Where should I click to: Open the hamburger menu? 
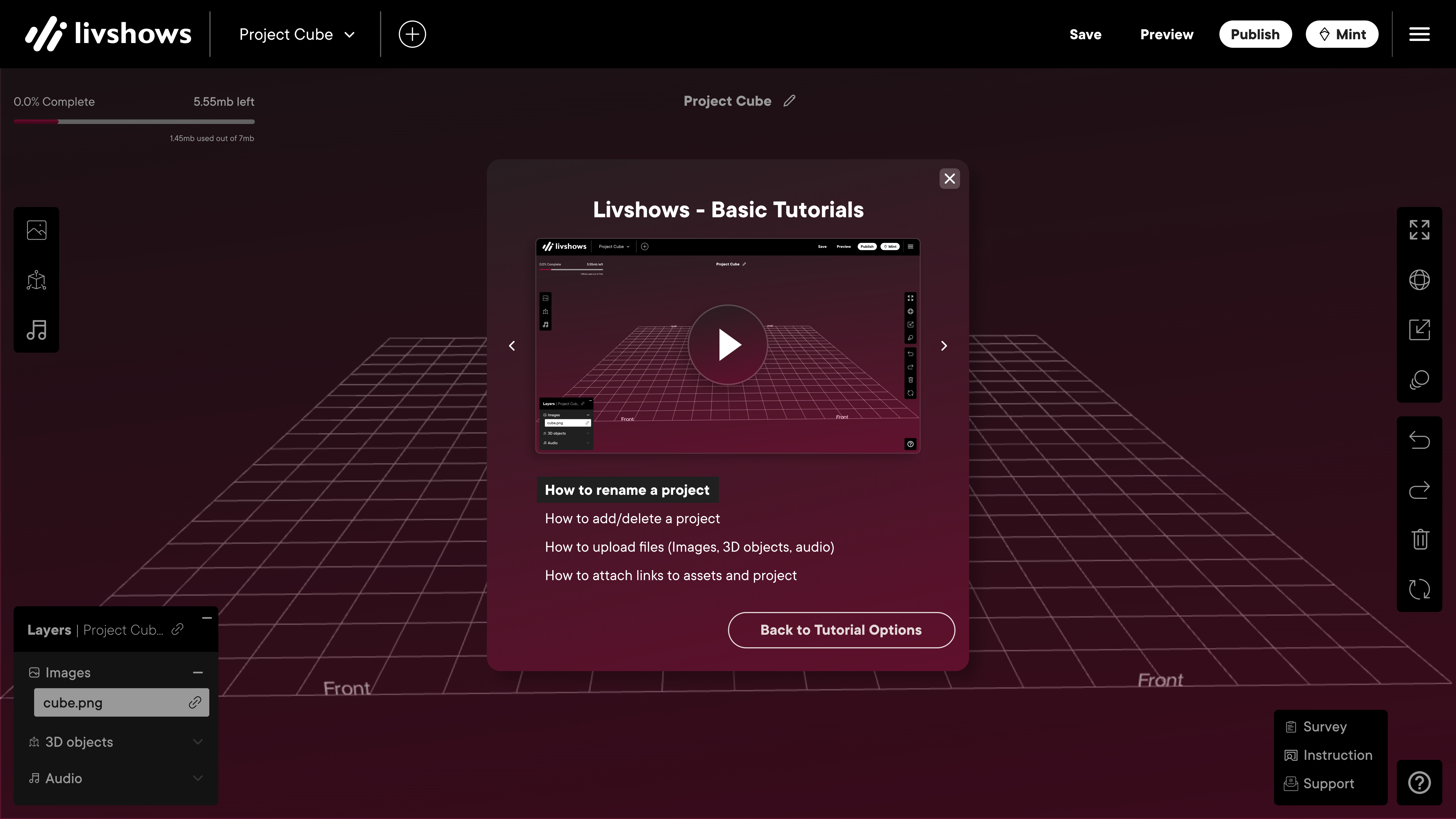1419,34
